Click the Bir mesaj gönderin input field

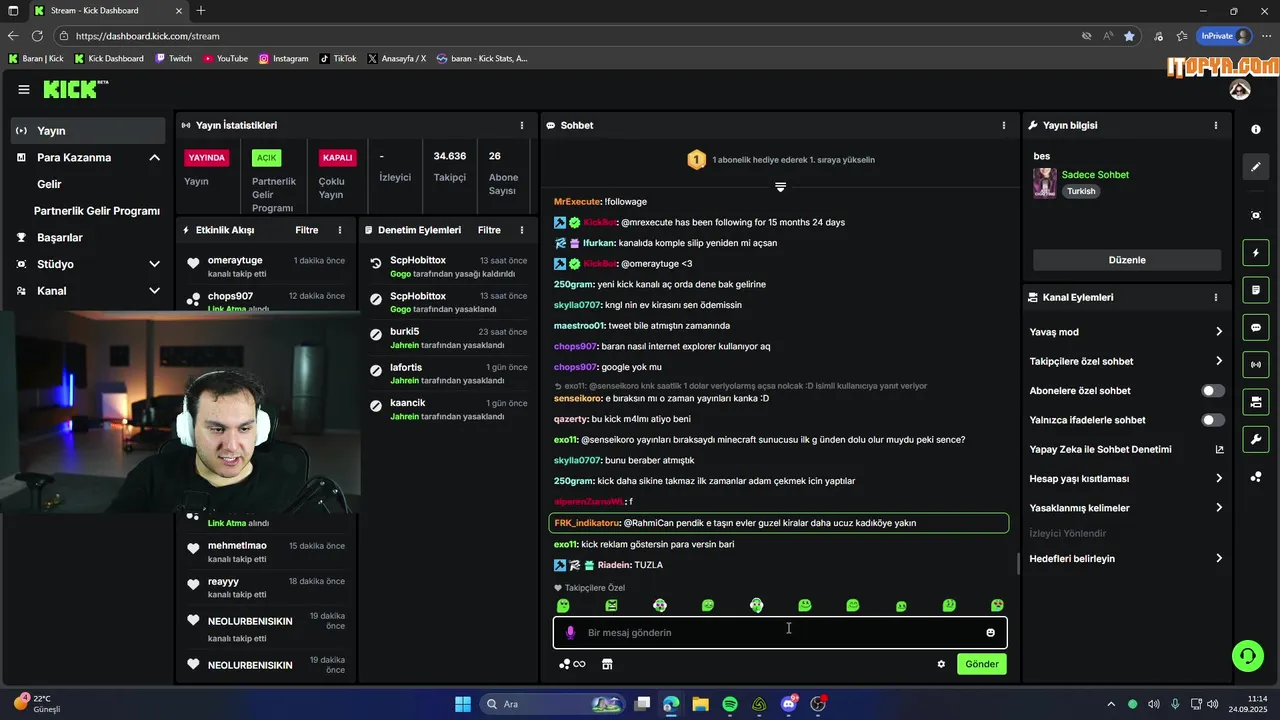[x=780, y=632]
